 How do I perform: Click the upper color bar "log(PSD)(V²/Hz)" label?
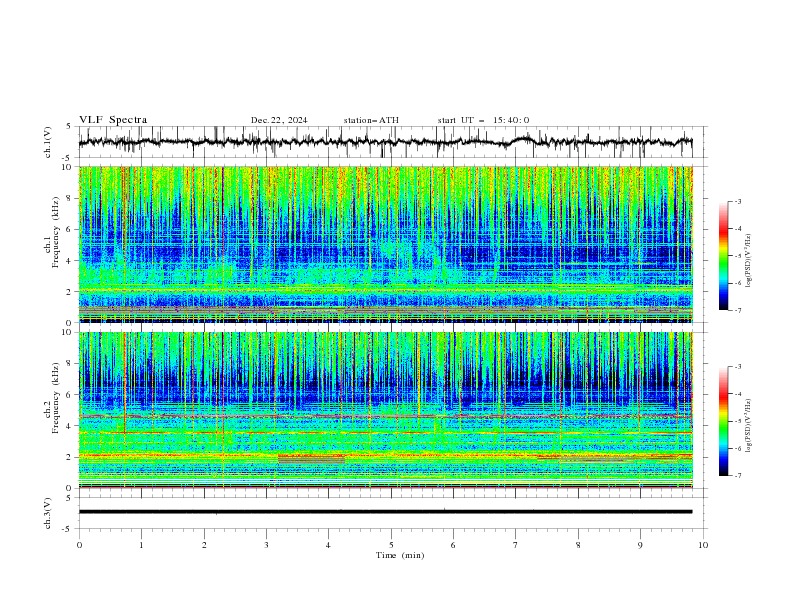[749, 261]
